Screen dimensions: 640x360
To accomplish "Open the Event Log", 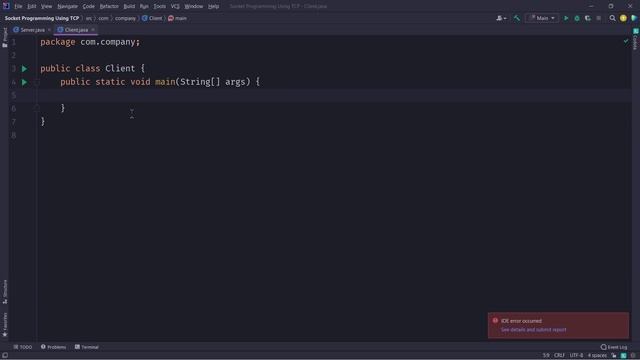I will pos(613,347).
